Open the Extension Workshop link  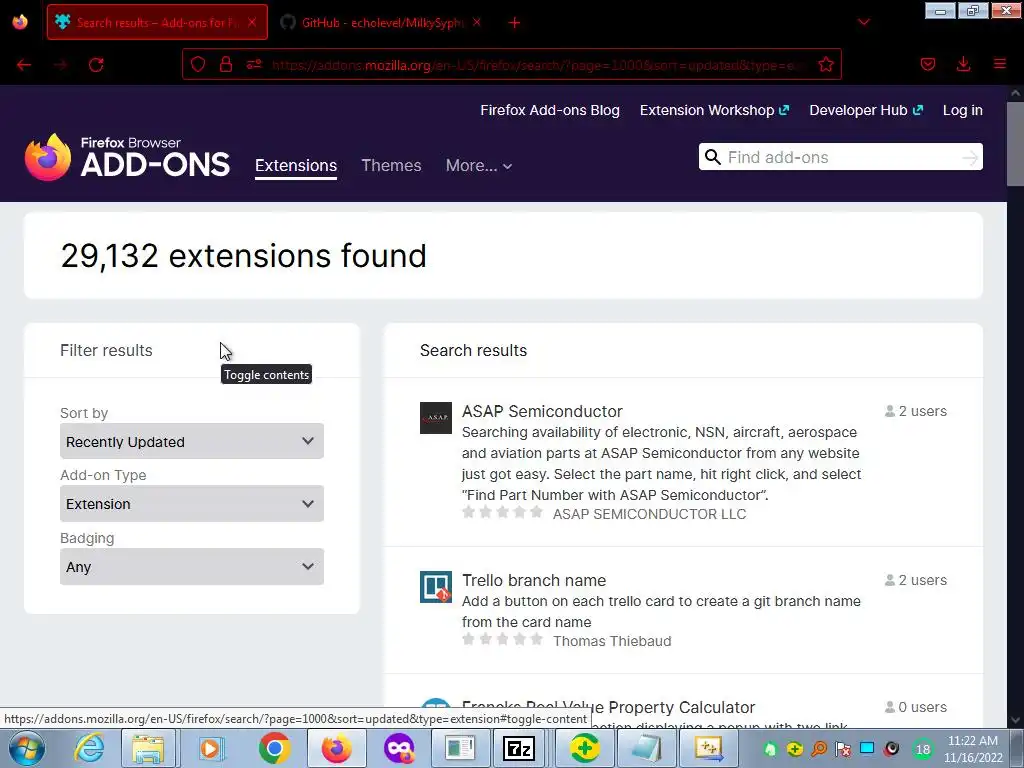(x=714, y=110)
